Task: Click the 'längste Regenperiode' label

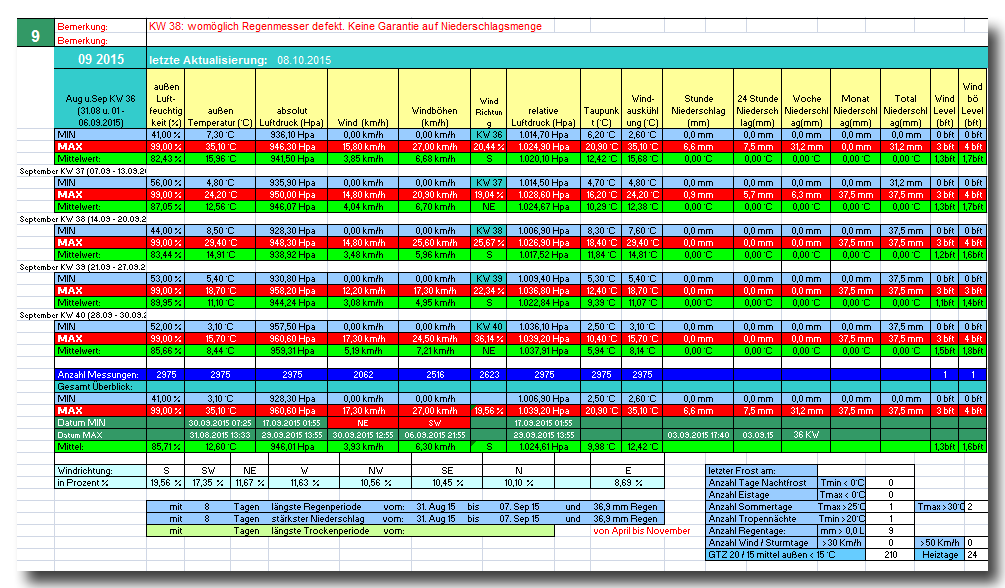Action: (316, 507)
